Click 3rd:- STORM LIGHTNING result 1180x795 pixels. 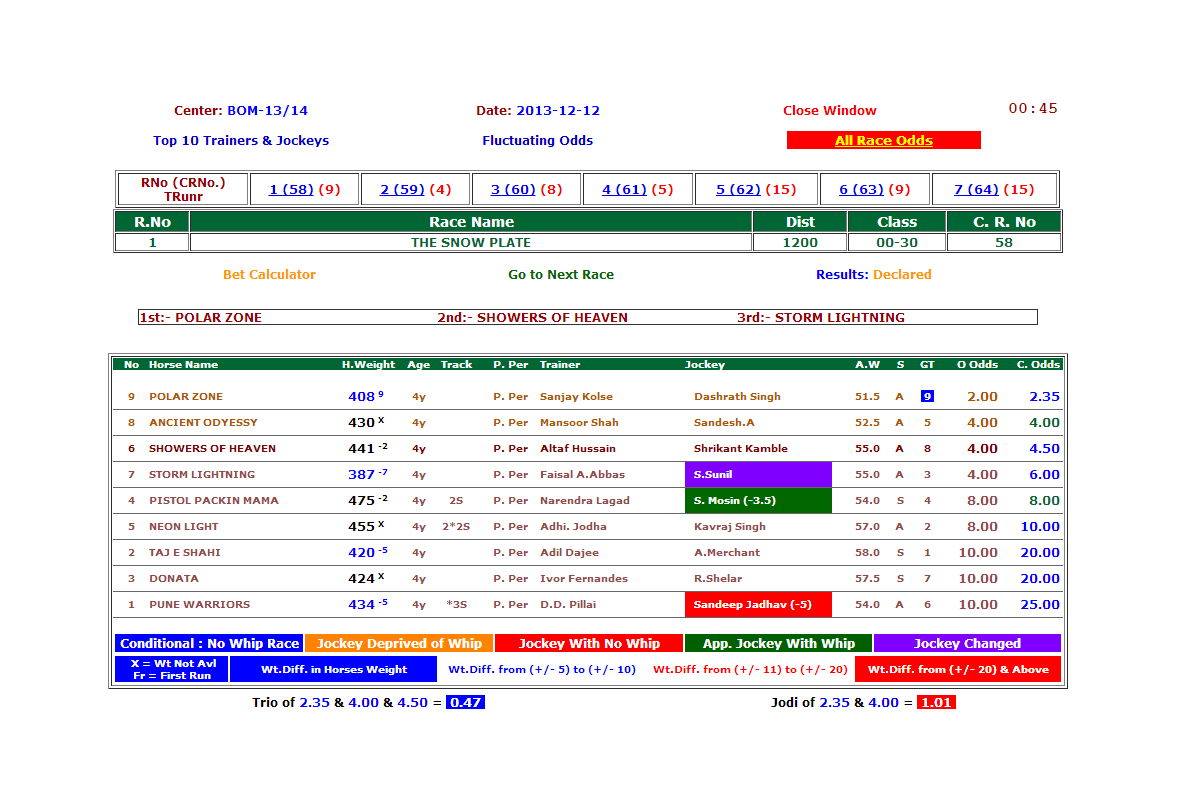[x=820, y=318]
